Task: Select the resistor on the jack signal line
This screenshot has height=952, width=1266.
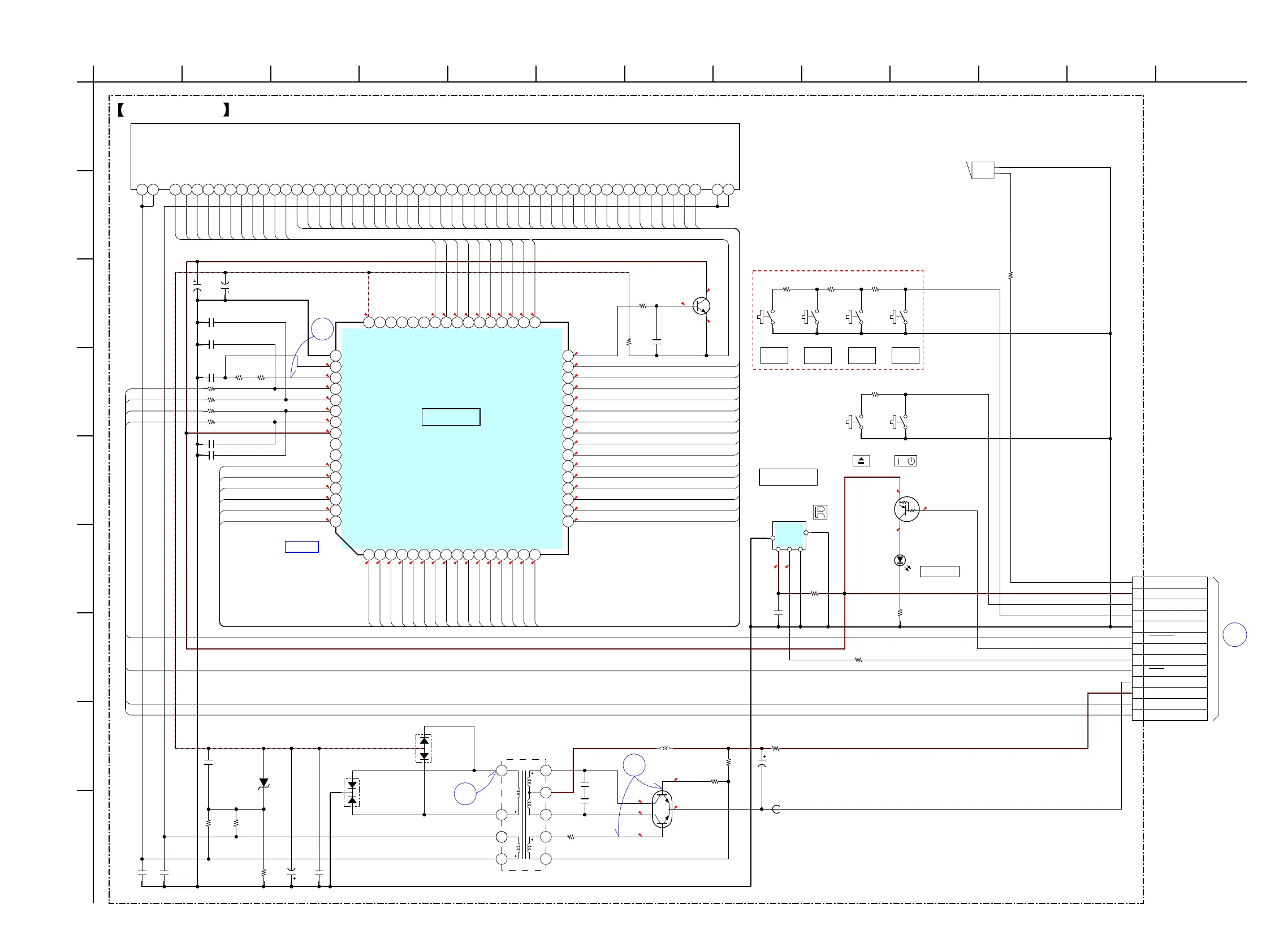Action: pyautogui.click(x=1010, y=275)
